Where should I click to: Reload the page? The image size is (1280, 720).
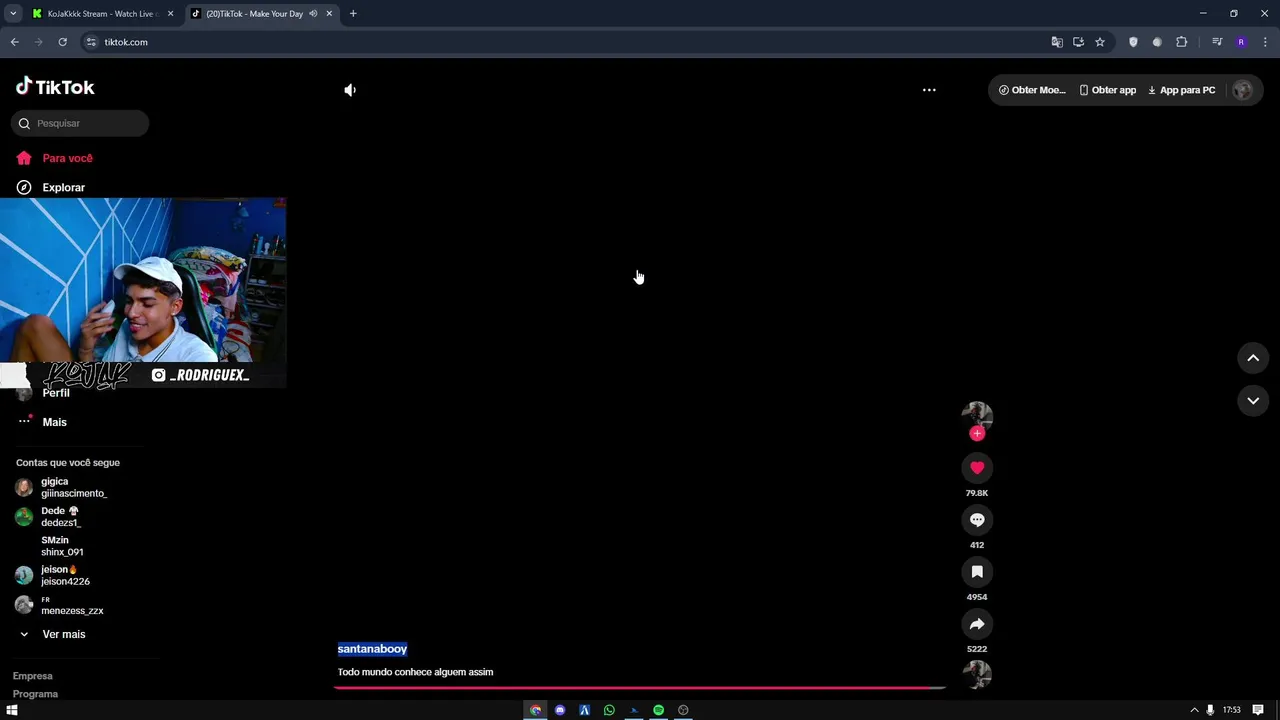(62, 42)
